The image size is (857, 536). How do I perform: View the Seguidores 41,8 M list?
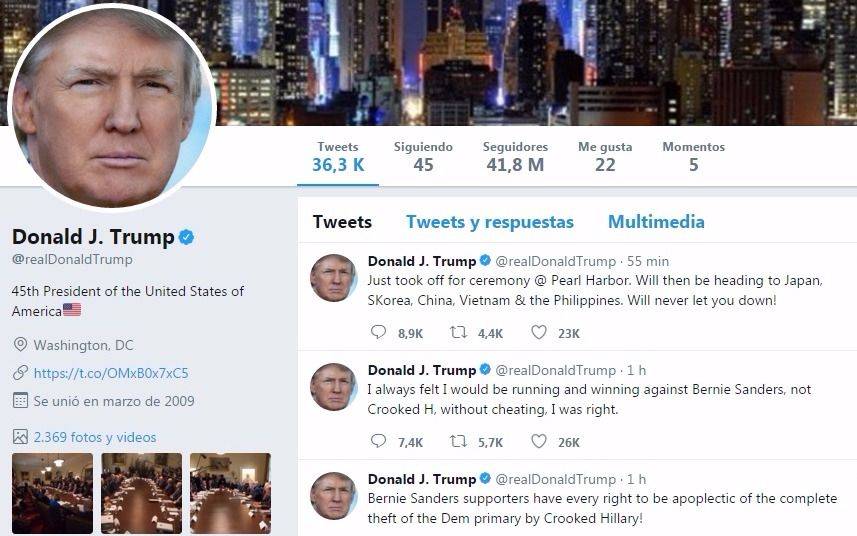pyautogui.click(x=515, y=156)
